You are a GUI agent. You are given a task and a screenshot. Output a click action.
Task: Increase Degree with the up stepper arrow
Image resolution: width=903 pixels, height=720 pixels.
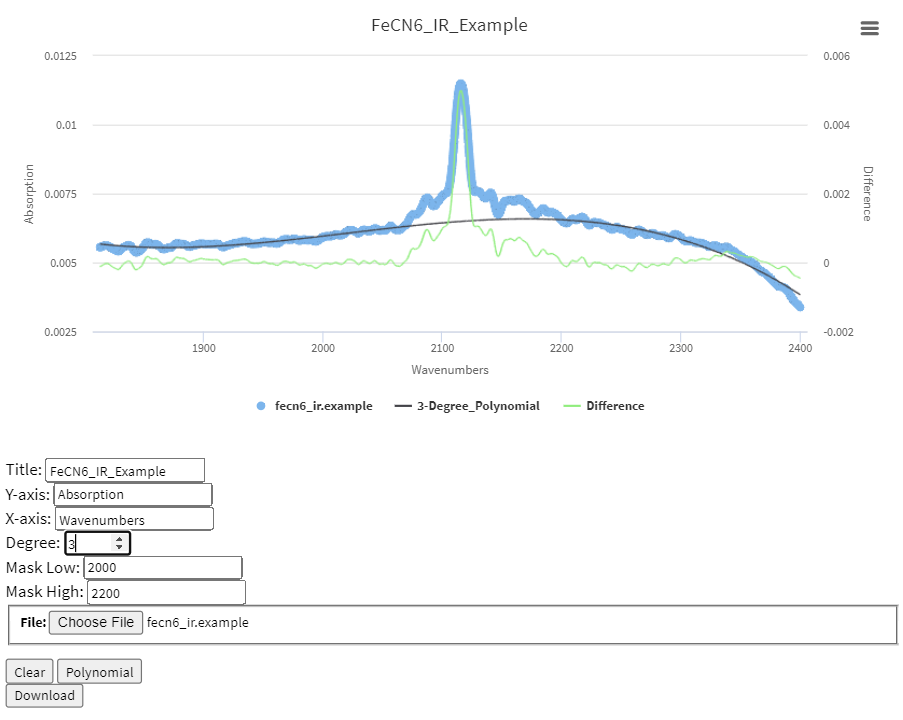click(119, 538)
